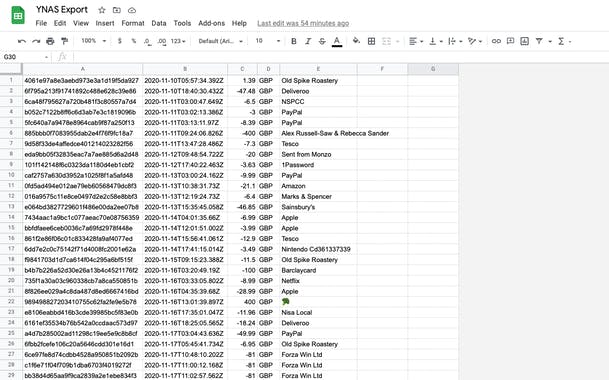Select column E header
Image resolution: width=609 pixels, height=380 pixels.
[x=318, y=69]
